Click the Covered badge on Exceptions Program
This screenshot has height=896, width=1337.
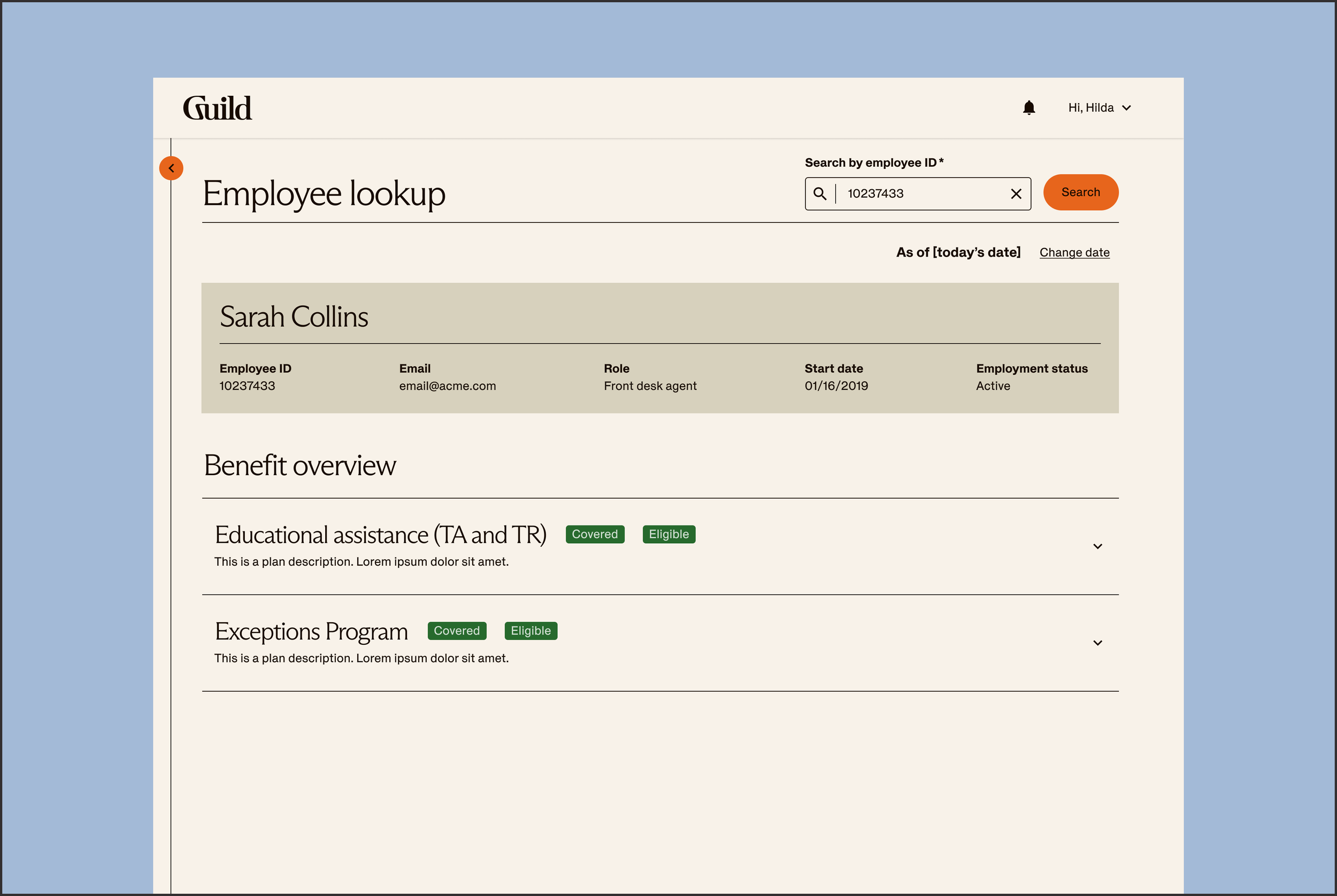(456, 631)
